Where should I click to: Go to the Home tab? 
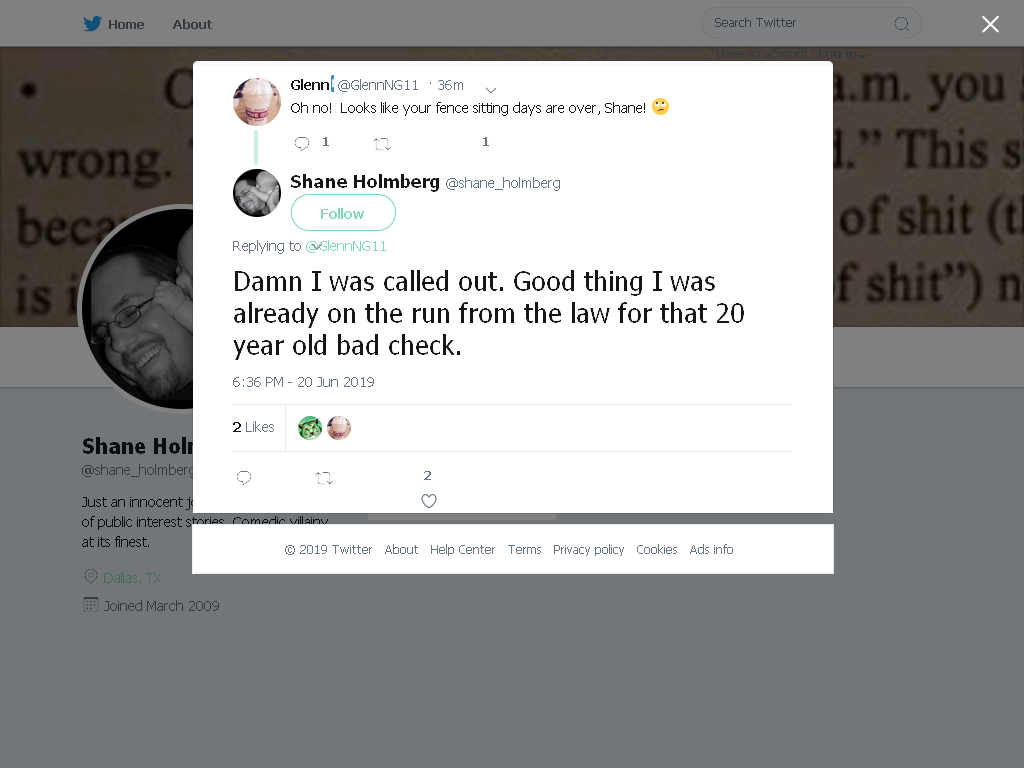[126, 24]
